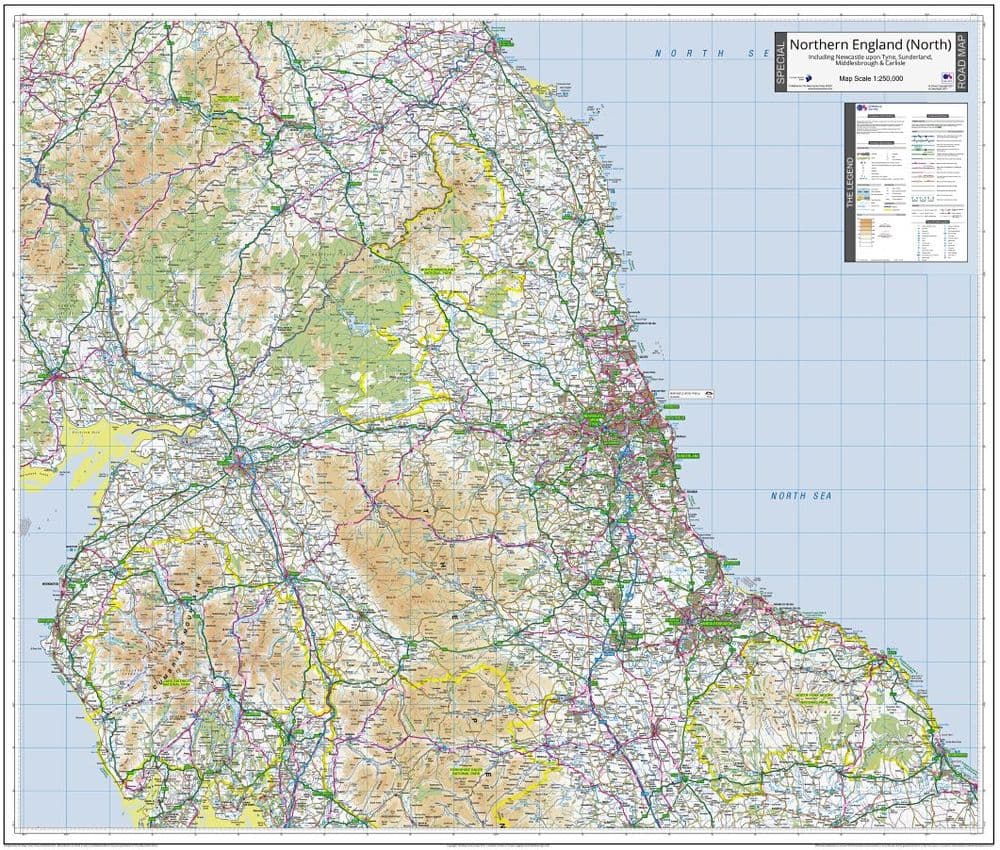Click the copyright emblem in the title corner
1000x850 pixels.
coord(947,77)
